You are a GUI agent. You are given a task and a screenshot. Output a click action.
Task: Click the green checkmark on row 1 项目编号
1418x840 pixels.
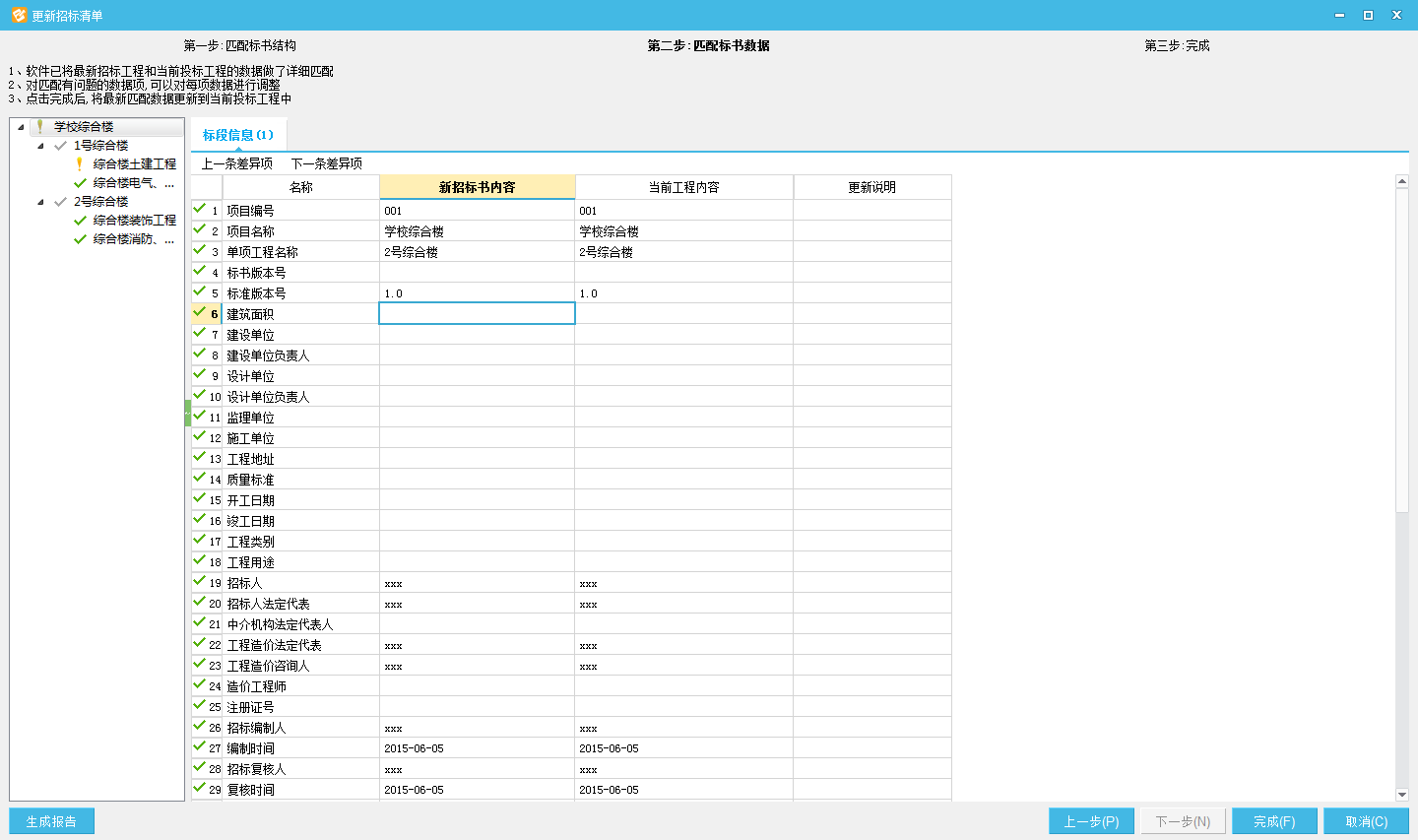(200, 209)
